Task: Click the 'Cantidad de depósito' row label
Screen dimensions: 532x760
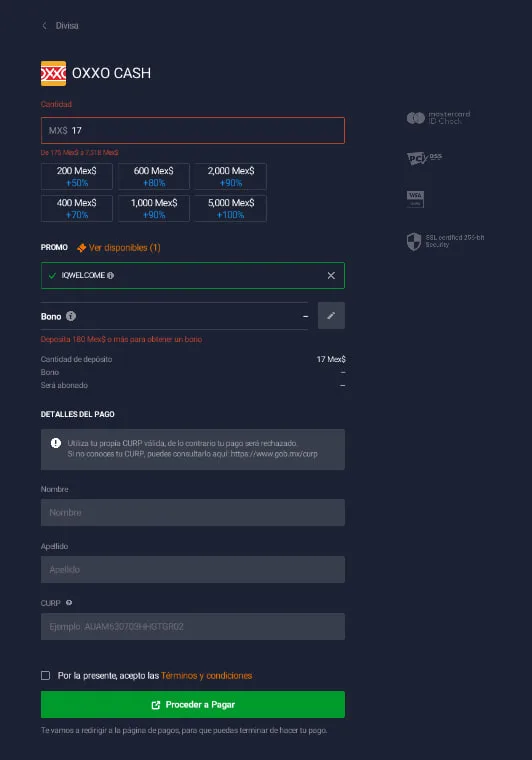Action: pos(77,359)
